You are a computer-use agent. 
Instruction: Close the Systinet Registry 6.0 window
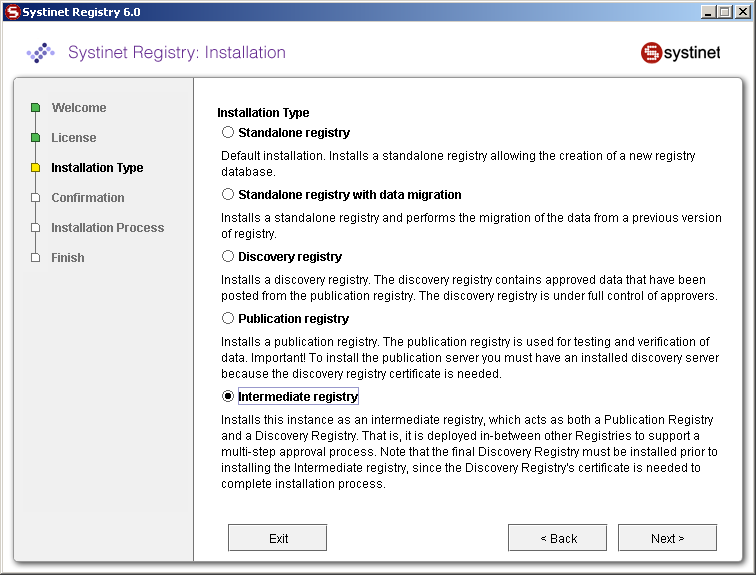click(742, 12)
